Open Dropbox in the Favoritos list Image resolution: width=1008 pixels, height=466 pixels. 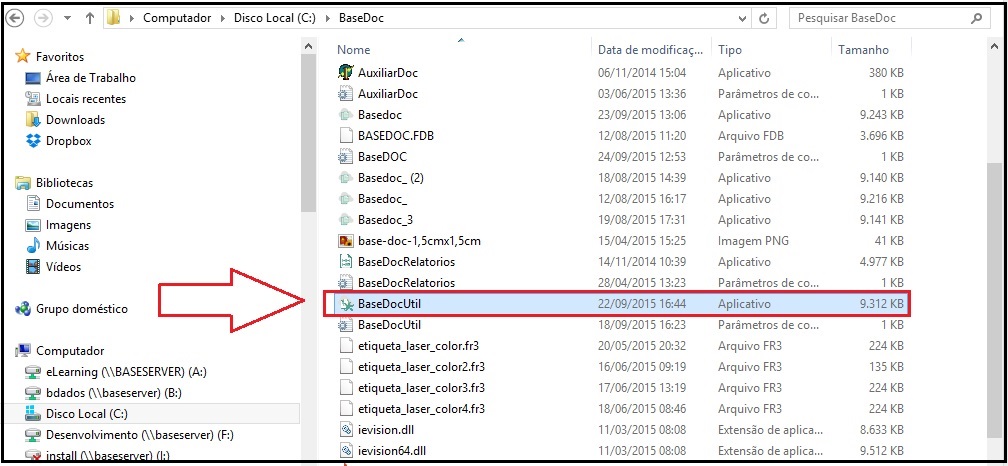tap(68, 141)
